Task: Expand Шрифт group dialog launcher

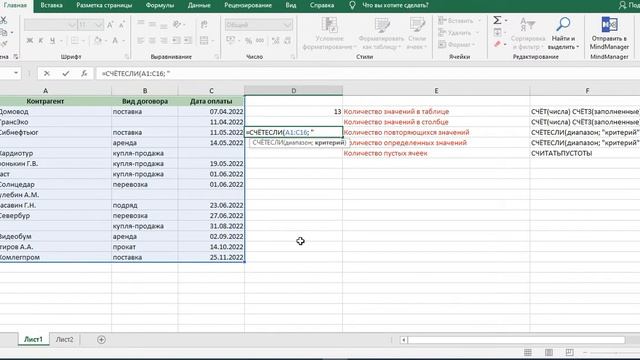Action: [x=127, y=57]
